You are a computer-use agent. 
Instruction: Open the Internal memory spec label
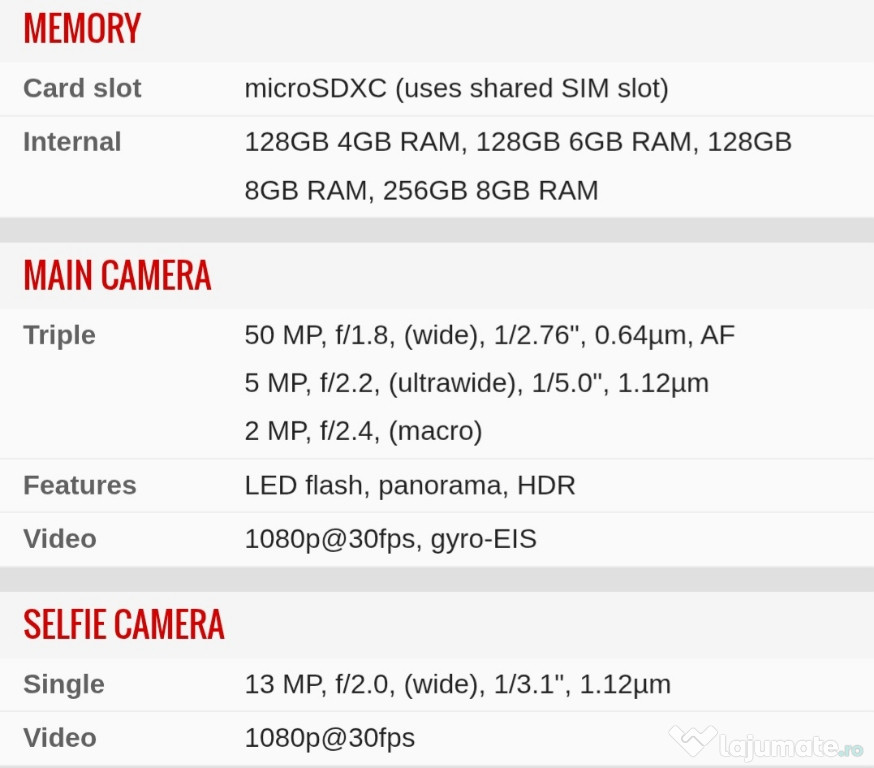pyautogui.click(x=72, y=142)
